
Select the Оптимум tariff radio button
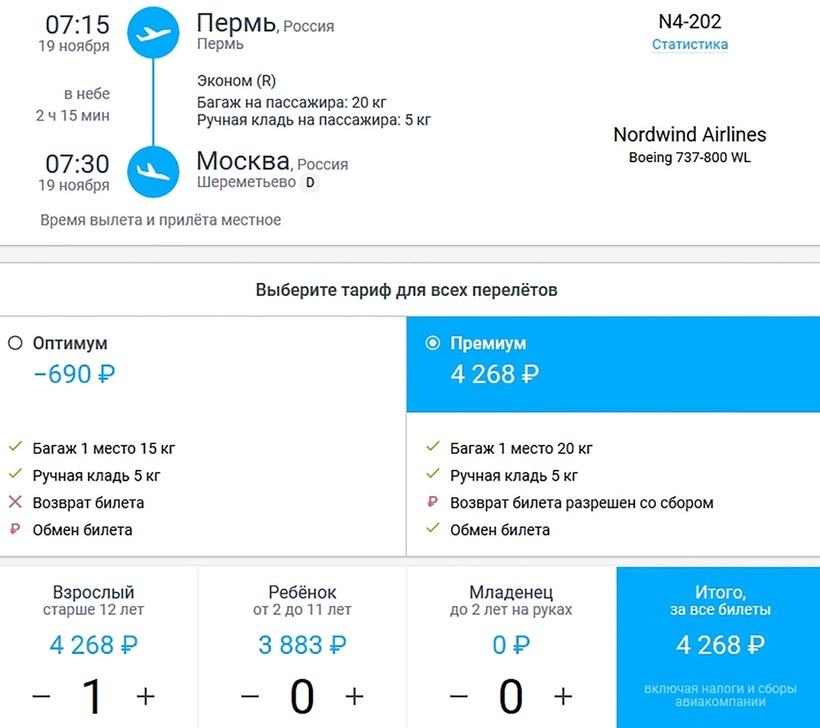(x=15, y=343)
